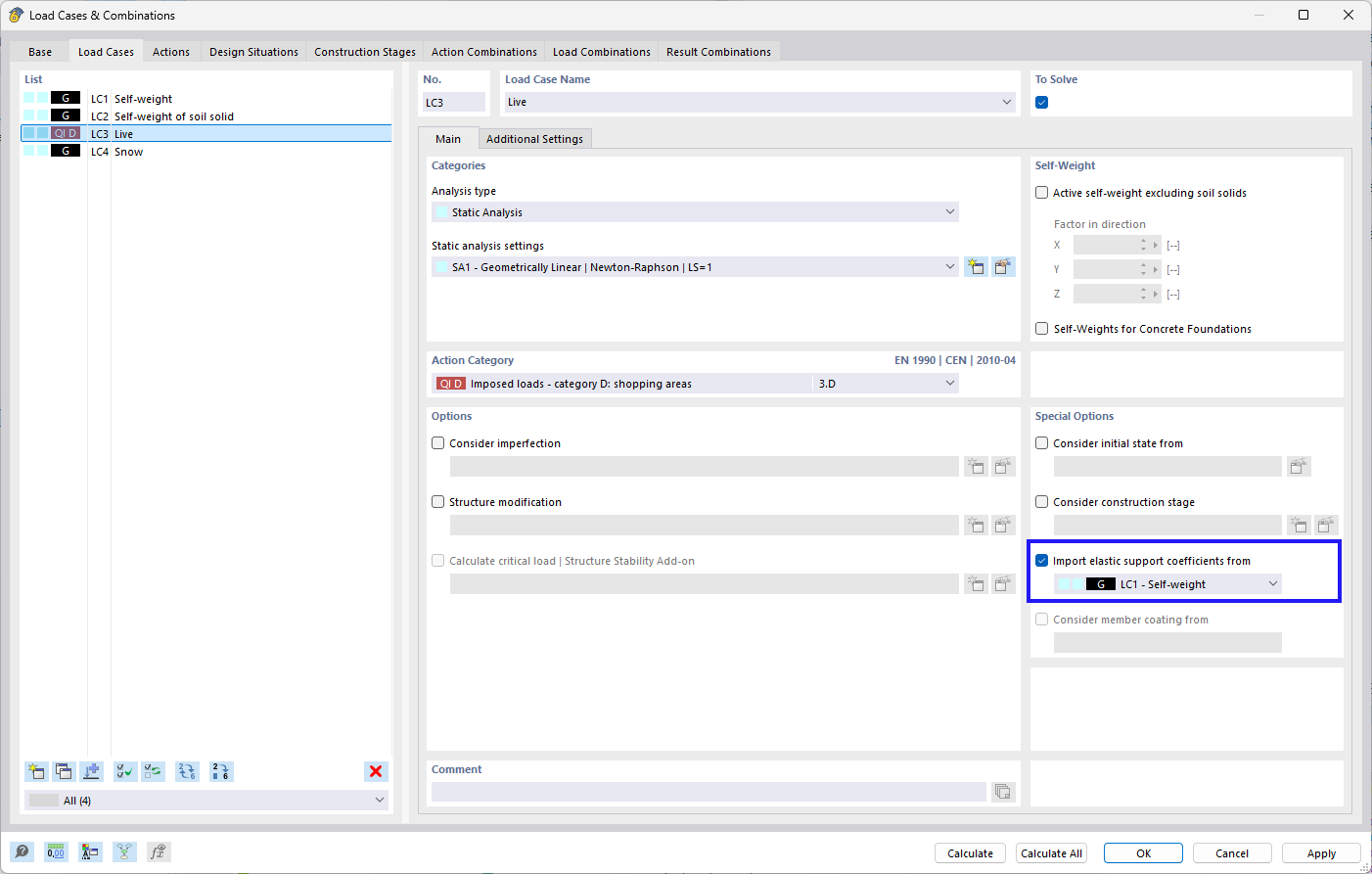This screenshot has width=1372, height=874.
Task: Switch to the Design Situations tab
Action: (x=253, y=52)
